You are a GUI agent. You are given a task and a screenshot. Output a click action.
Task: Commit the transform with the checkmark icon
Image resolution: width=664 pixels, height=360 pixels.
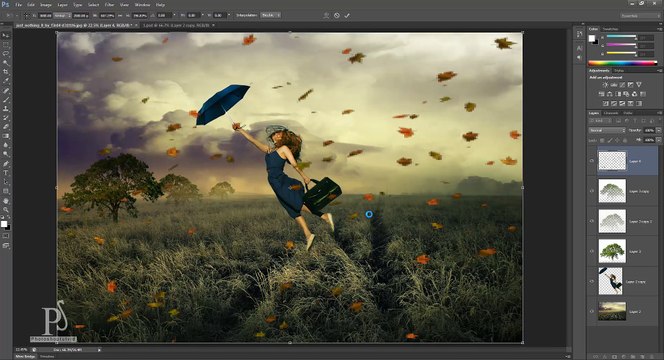pyautogui.click(x=347, y=15)
